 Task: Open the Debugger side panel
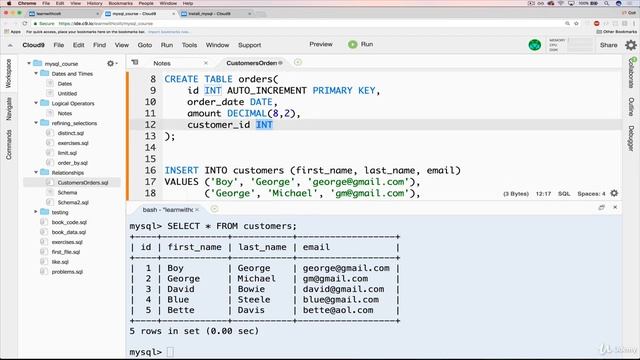[x=631, y=138]
